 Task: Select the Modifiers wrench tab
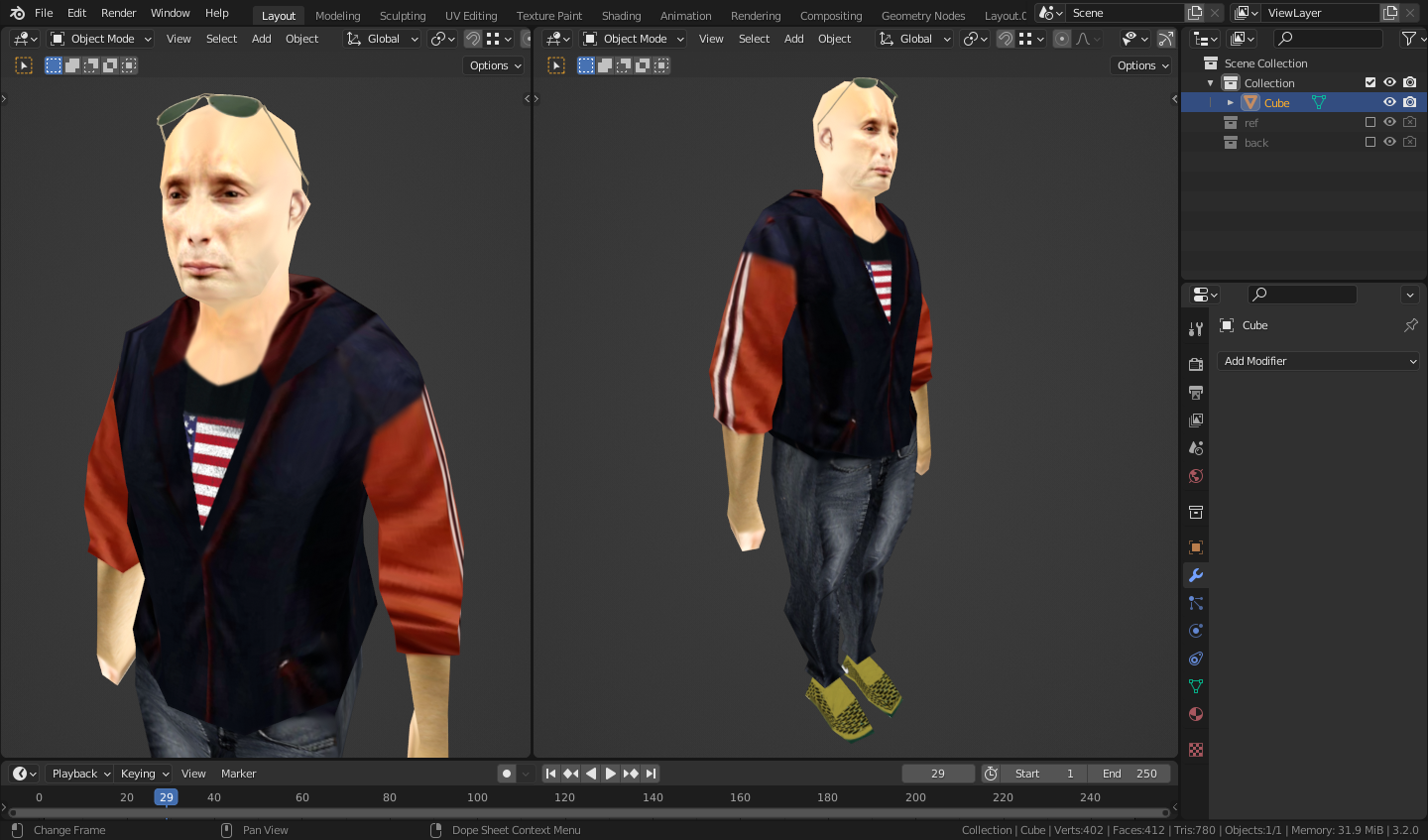coord(1196,575)
